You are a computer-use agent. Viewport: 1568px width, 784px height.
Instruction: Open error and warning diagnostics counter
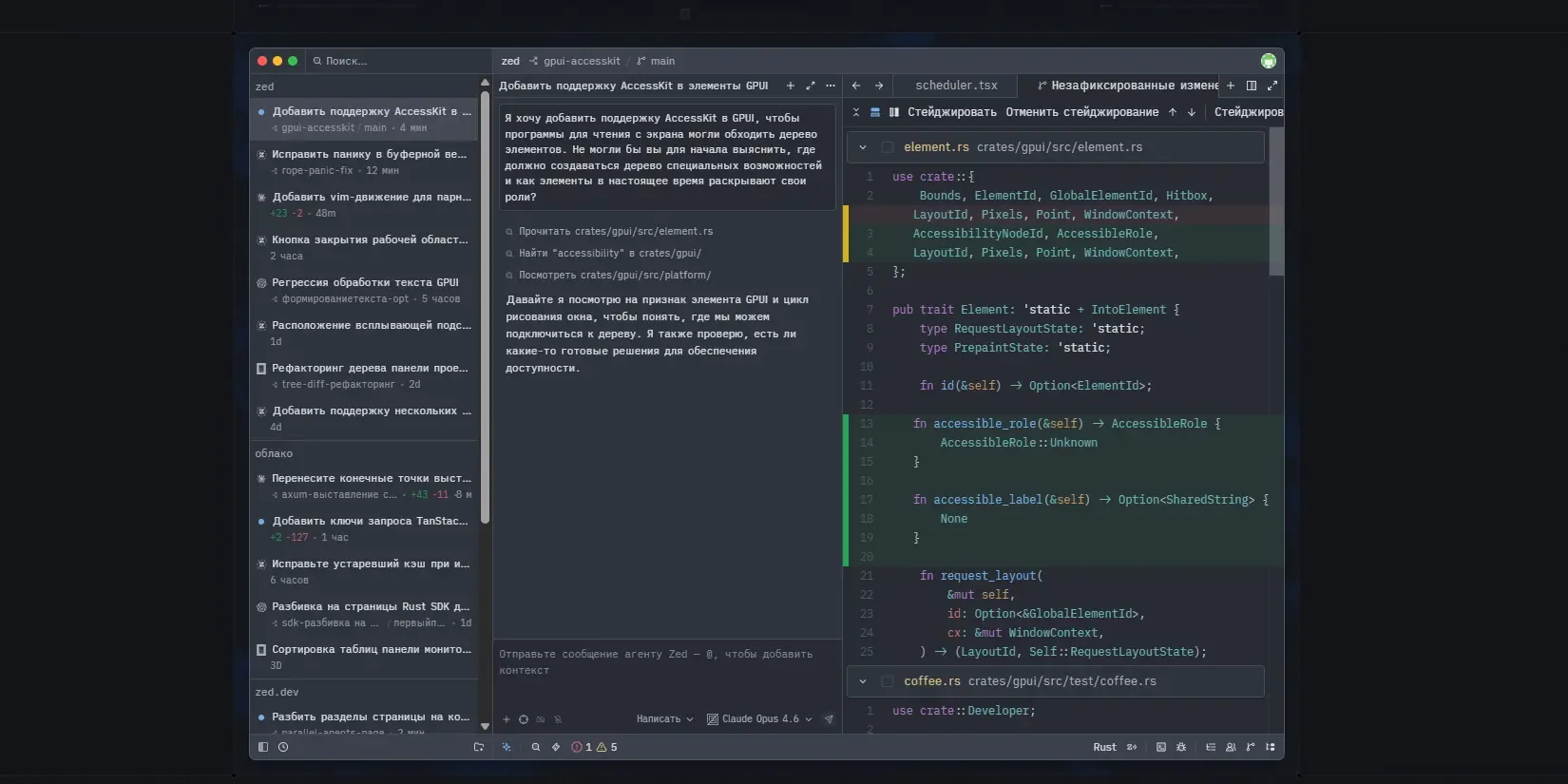coord(594,748)
